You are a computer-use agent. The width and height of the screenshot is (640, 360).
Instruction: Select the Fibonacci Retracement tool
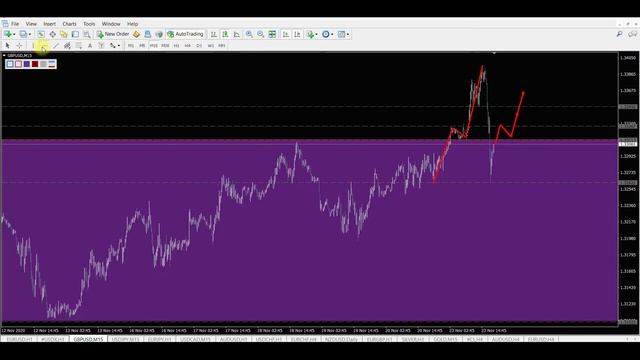click(79, 46)
